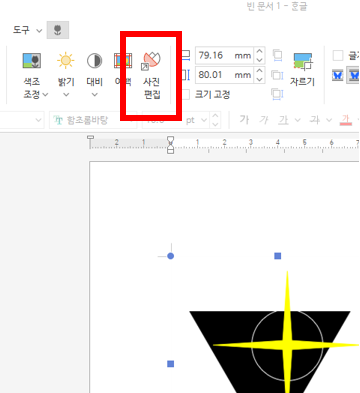Screen dimensions: 360x393
Task: Apply bold with the first 가 button
Action: [244, 119]
